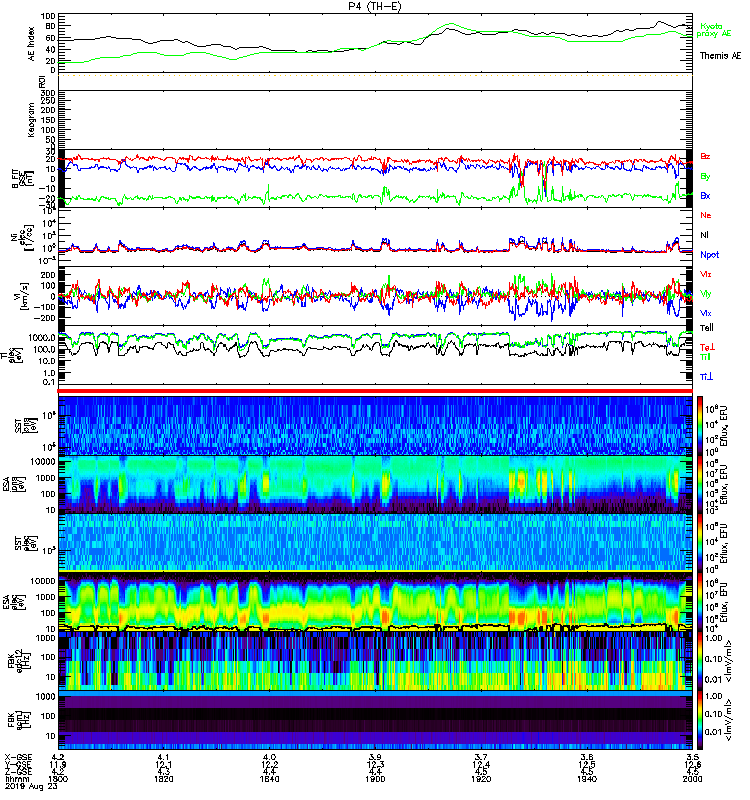Click the FBK edc12 wave spectrogram

(x=375, y=660)
